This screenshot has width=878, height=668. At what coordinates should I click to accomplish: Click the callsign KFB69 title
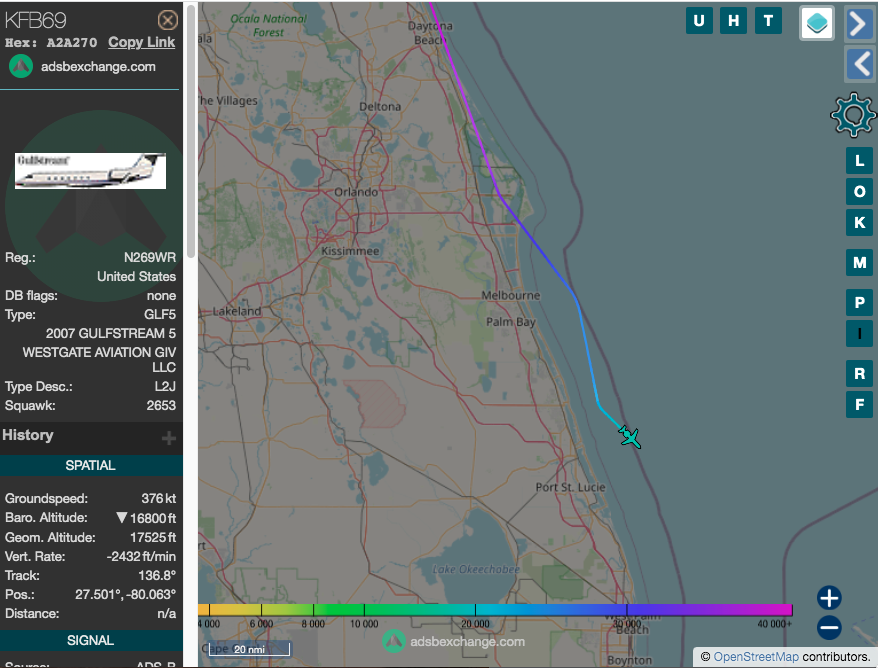(36, 21)
